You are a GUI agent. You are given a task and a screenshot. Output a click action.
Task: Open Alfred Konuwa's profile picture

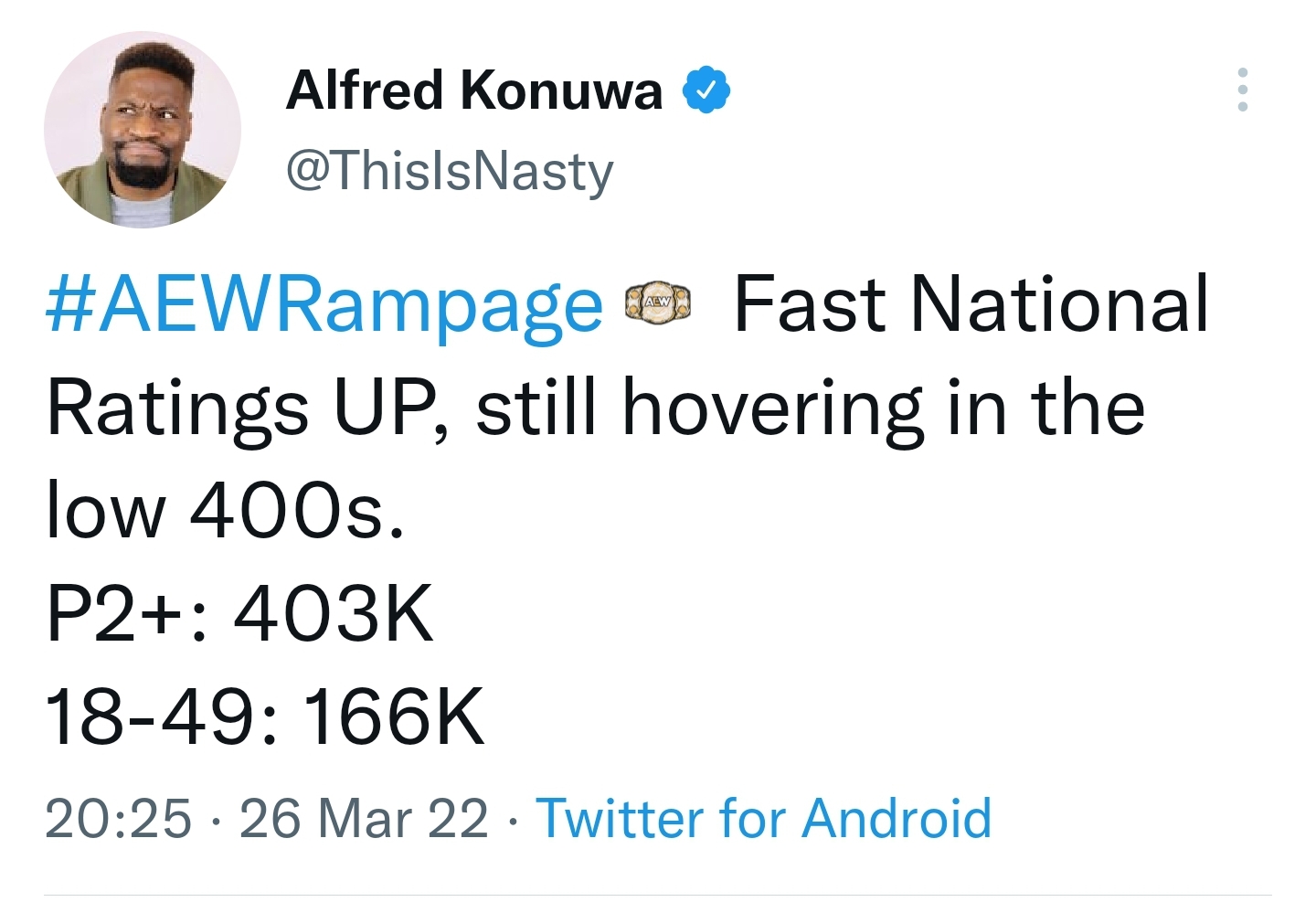click(143, 129)
